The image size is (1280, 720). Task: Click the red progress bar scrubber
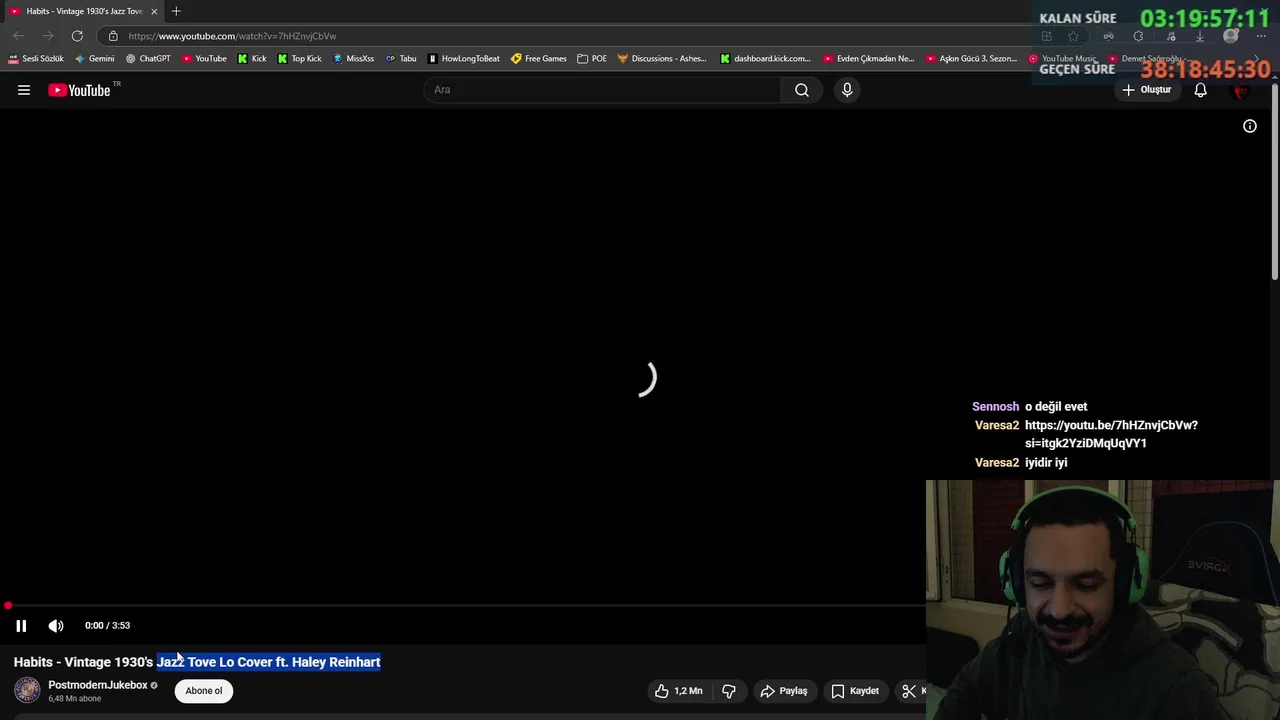[8, 606]
